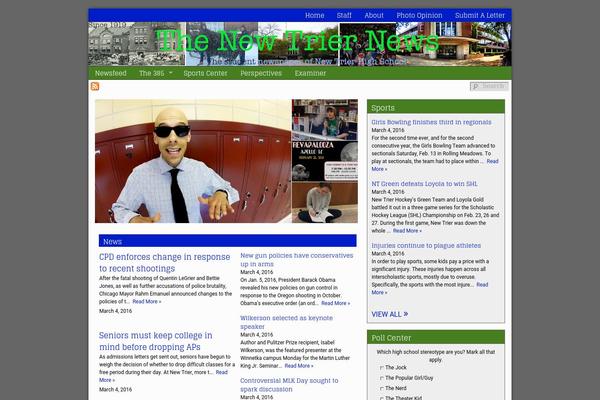Screen dimensions: 600x400
Task: Click the blue News section header
Action: [x=228, y=241]
